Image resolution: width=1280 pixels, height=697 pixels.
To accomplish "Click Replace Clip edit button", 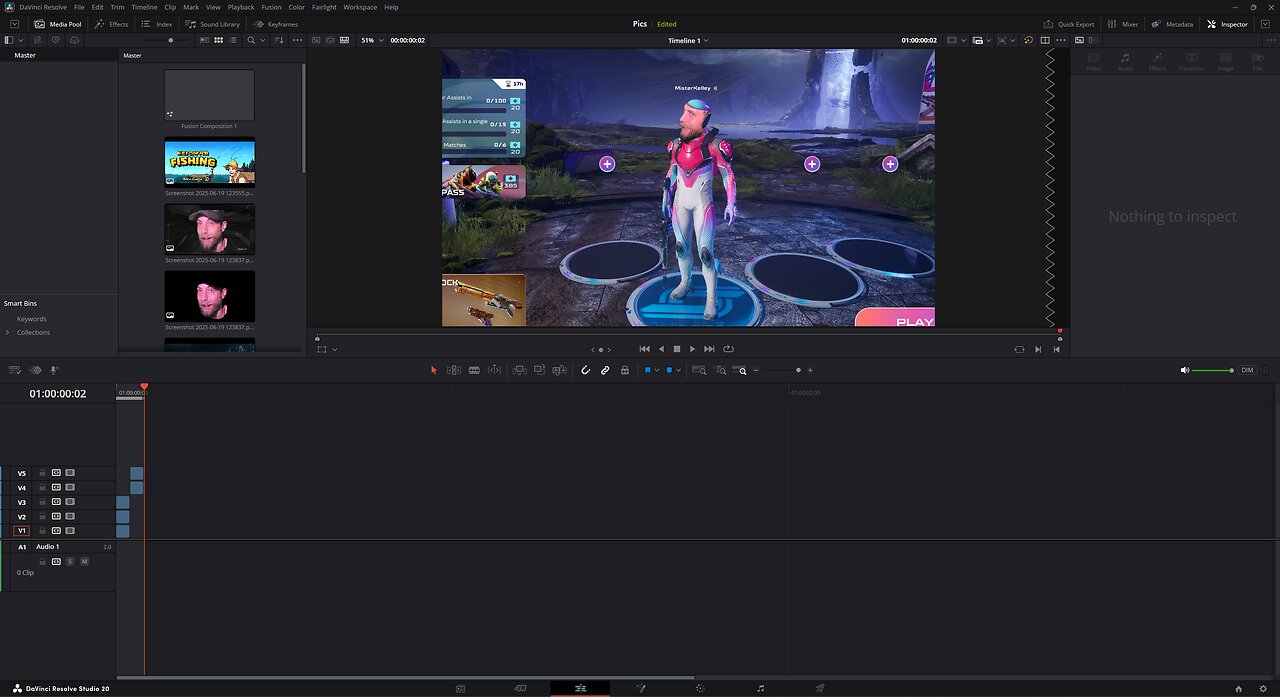I will (558, 370).
